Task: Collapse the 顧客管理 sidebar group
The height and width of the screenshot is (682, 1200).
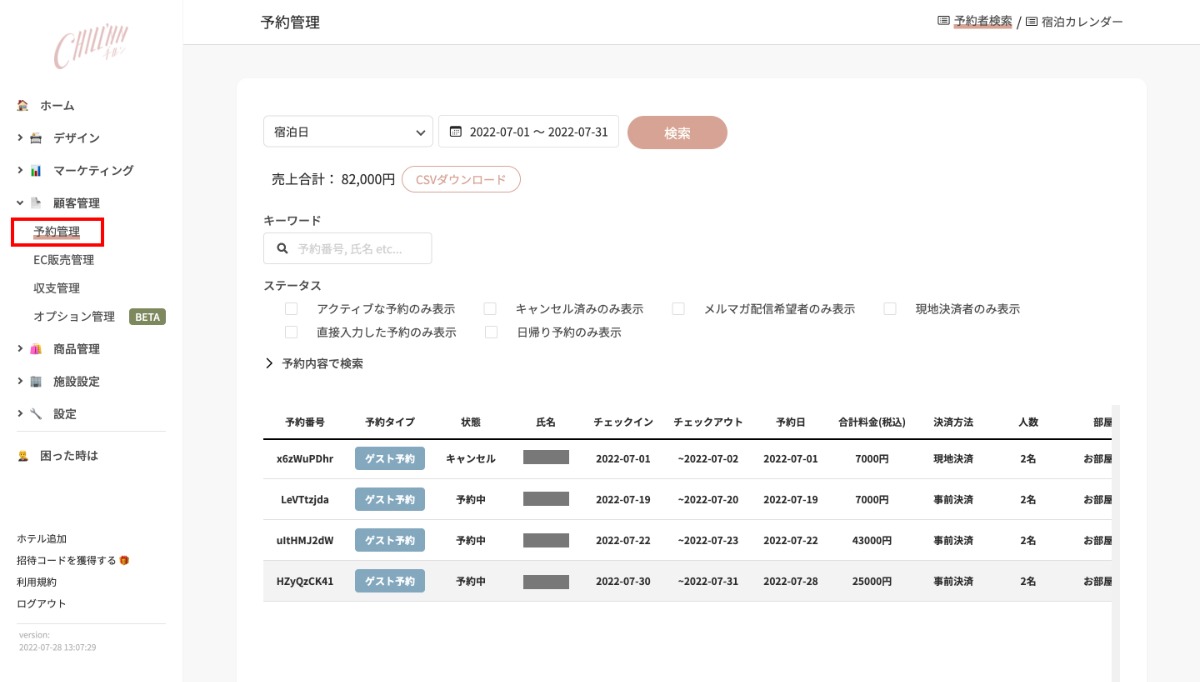Action: [x=20, y=203]
